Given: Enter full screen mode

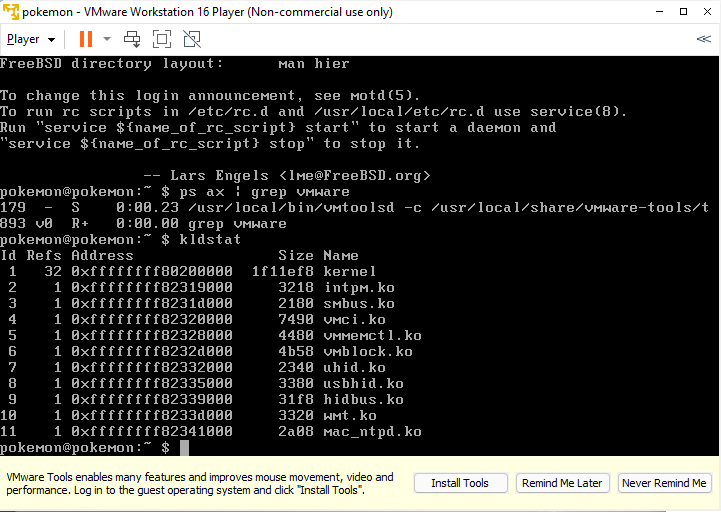Looking at the screenshot, I should coord(162,39).
